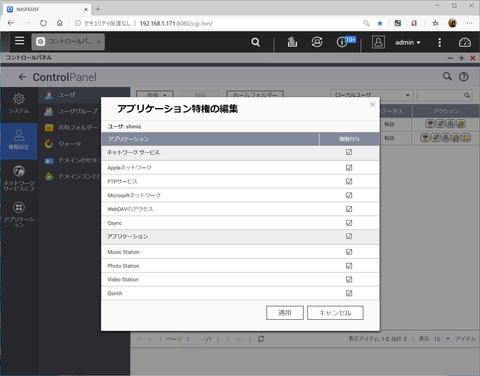
Task: Select the コントロールパネル taskbar tab
Action: (x=68, y=42)
